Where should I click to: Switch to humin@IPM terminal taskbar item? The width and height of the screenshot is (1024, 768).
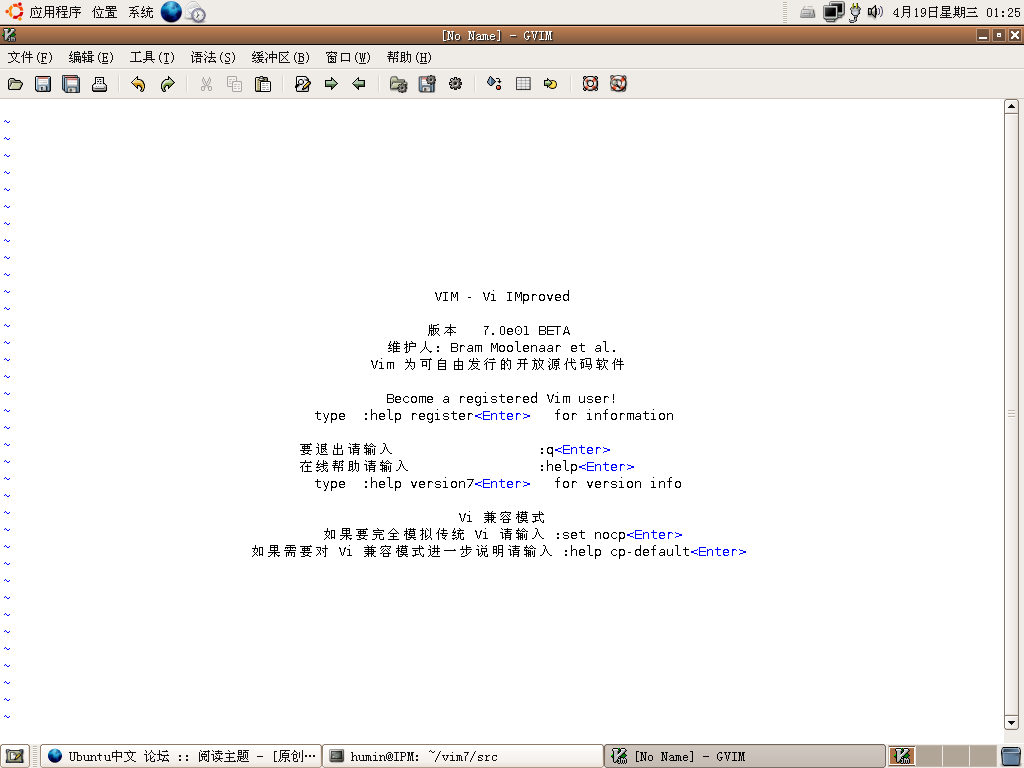tap(464, 756)
